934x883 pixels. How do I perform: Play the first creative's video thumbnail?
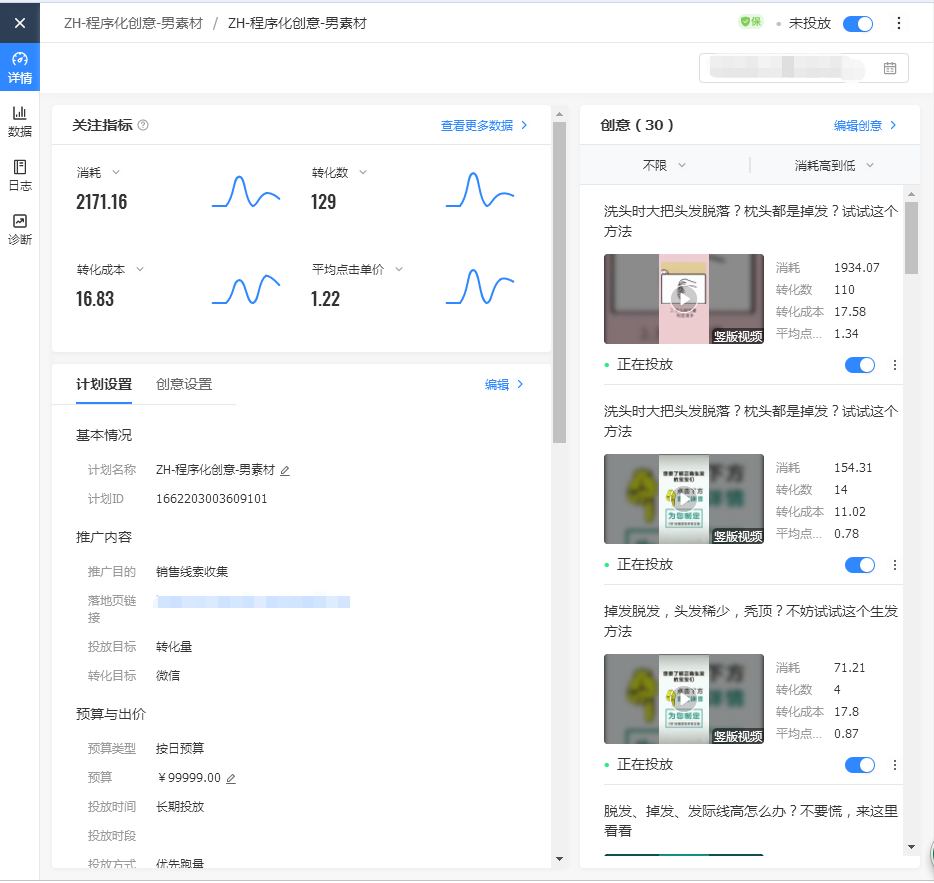point(683,297)
